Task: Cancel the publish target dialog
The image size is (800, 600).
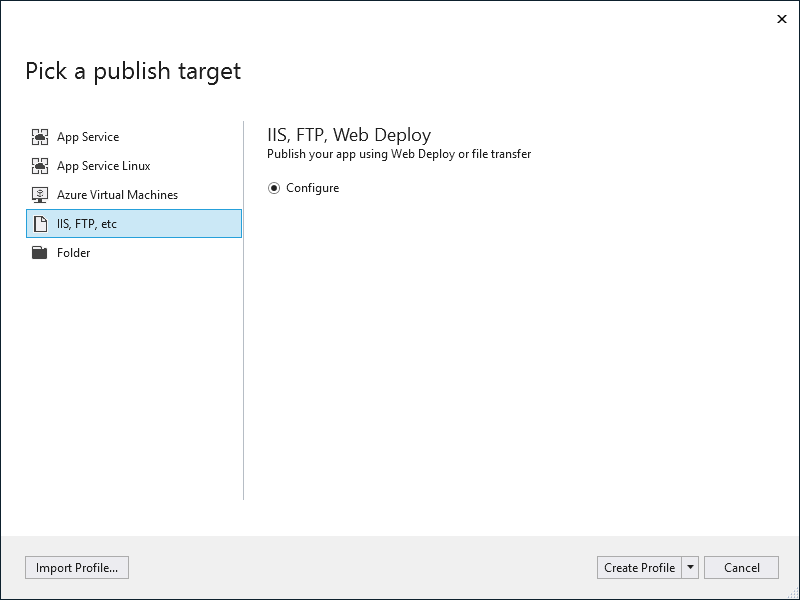Action: tap(741, 567)
